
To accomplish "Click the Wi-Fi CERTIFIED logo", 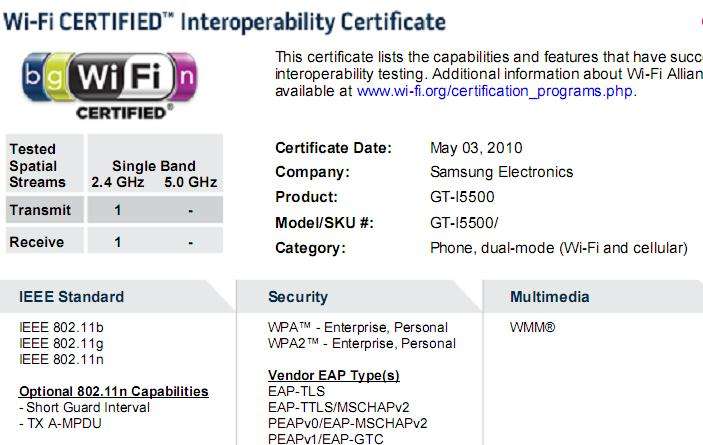I will click(109, 86).
